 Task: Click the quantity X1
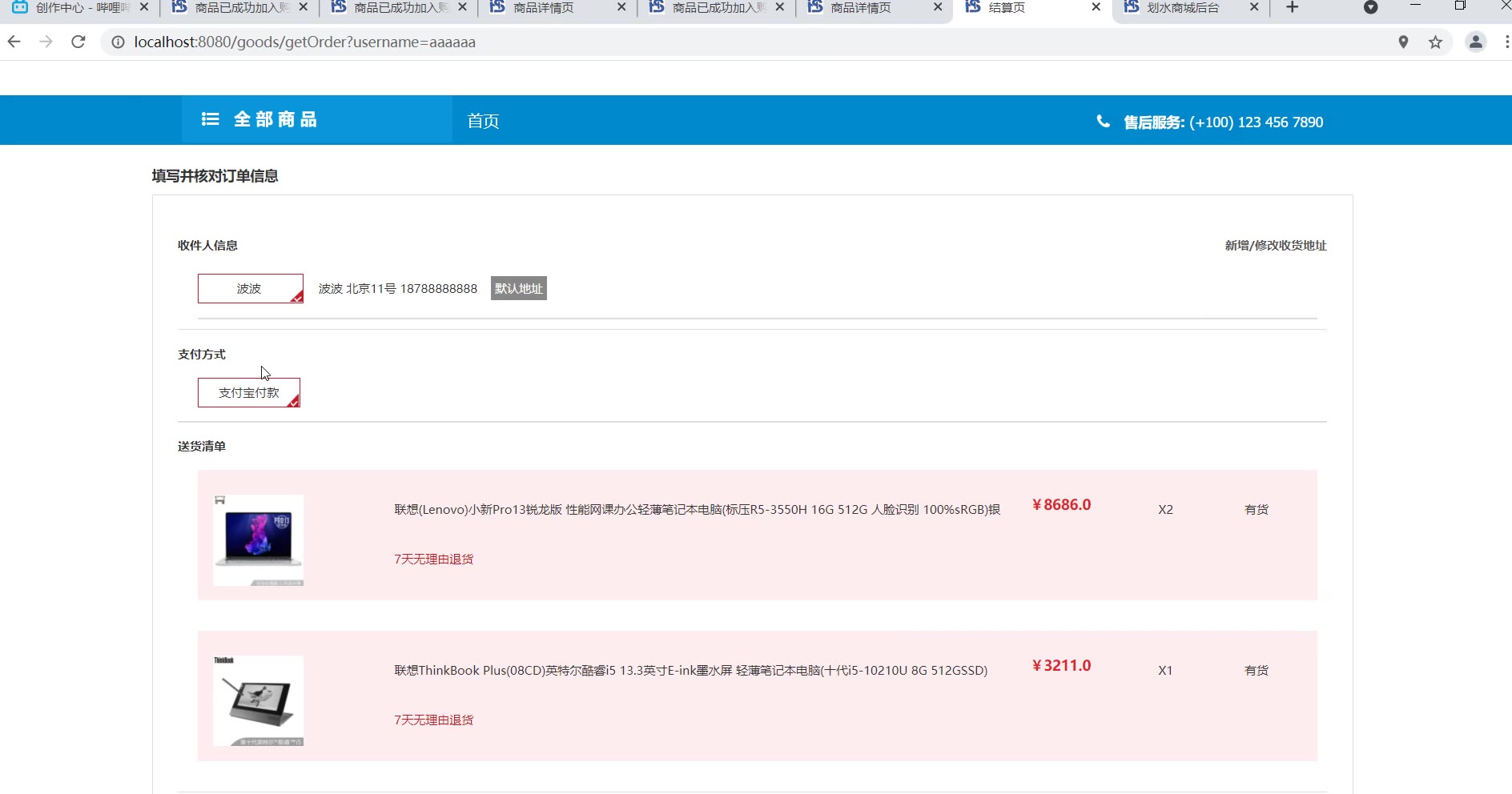point(1165,670)
